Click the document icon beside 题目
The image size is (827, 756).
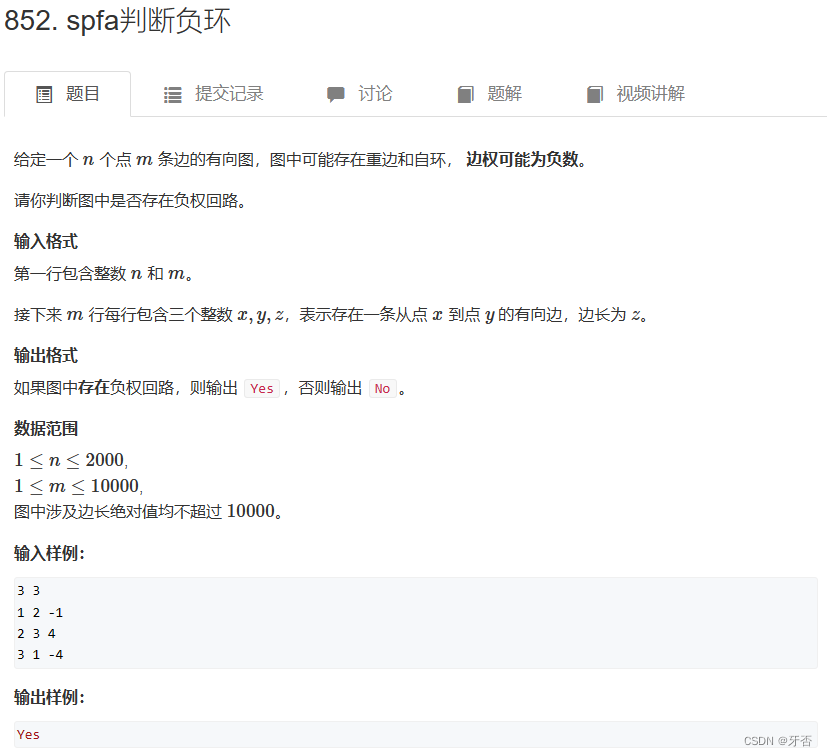[x=43, y=93]
